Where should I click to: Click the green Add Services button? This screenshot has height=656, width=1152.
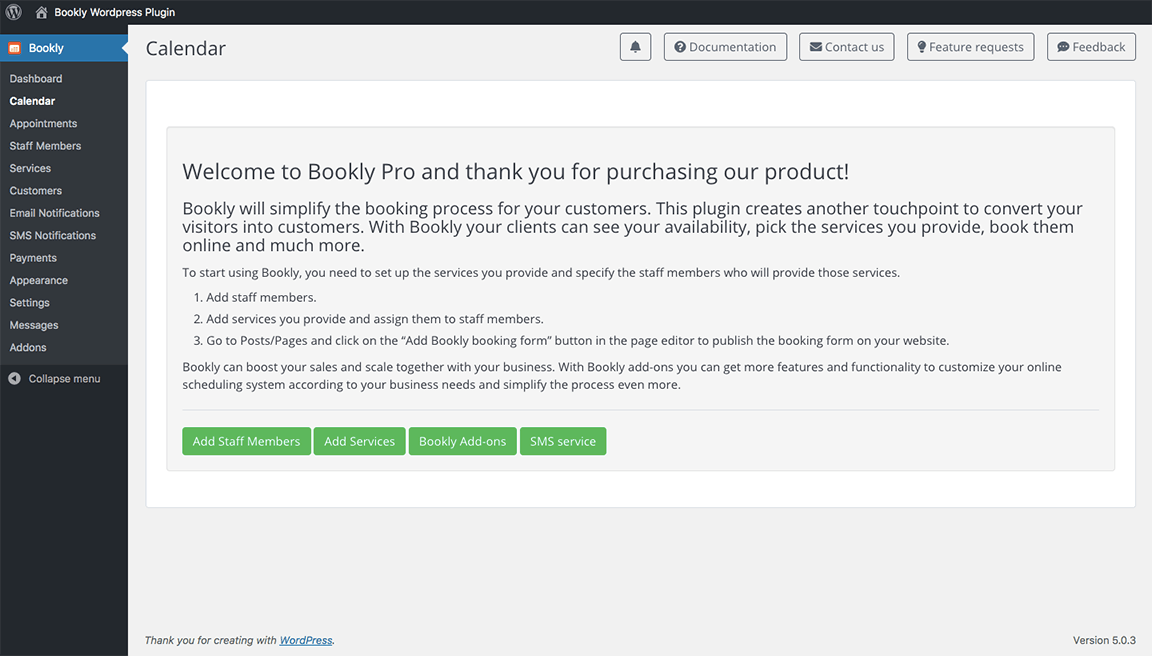pos(359,441)
